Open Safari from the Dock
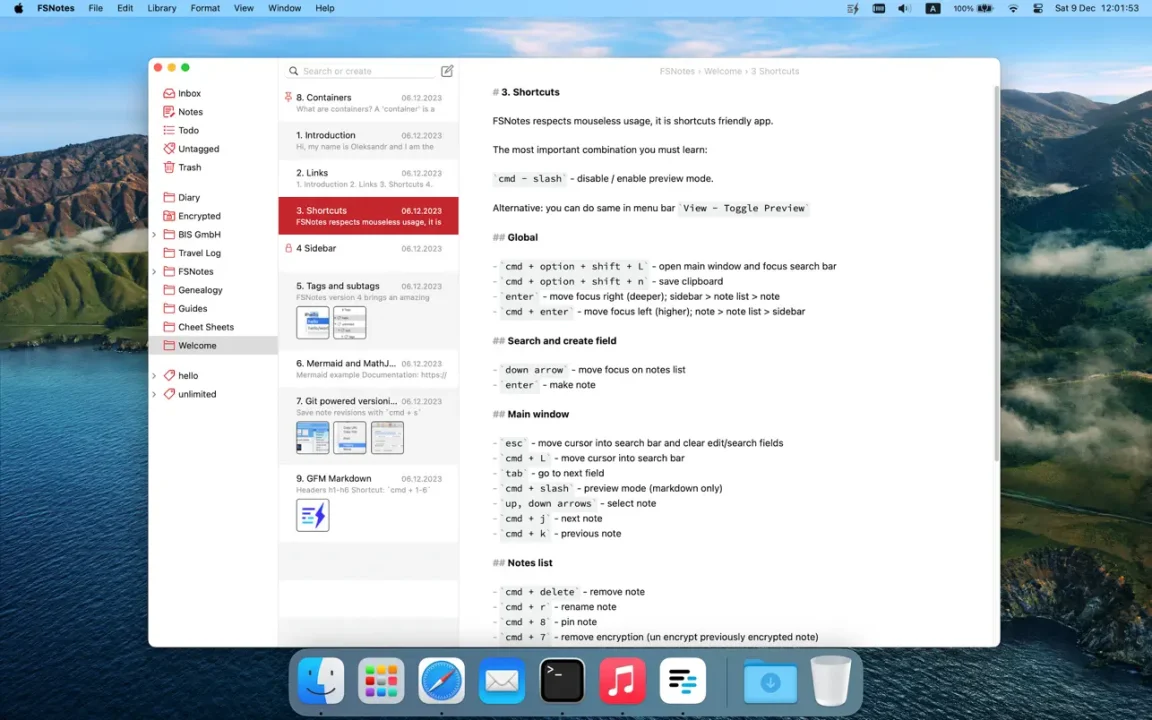This screenshot has width=1152, height=720. click(x=442, y=680)
